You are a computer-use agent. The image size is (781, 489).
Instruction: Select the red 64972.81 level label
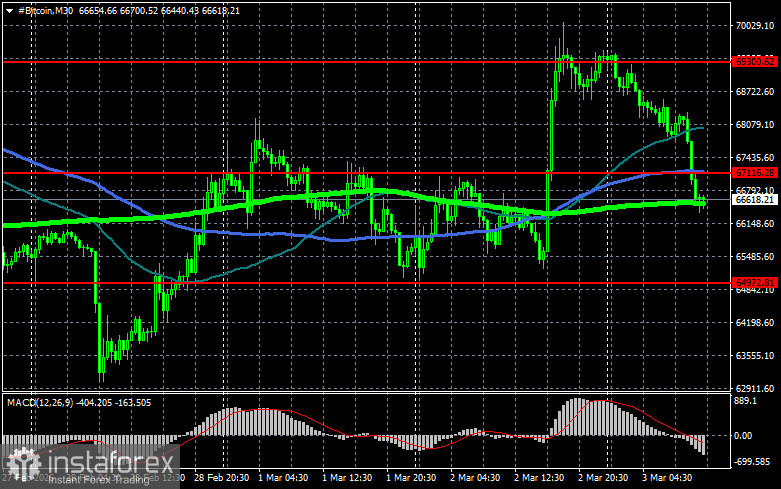point(755,283)
